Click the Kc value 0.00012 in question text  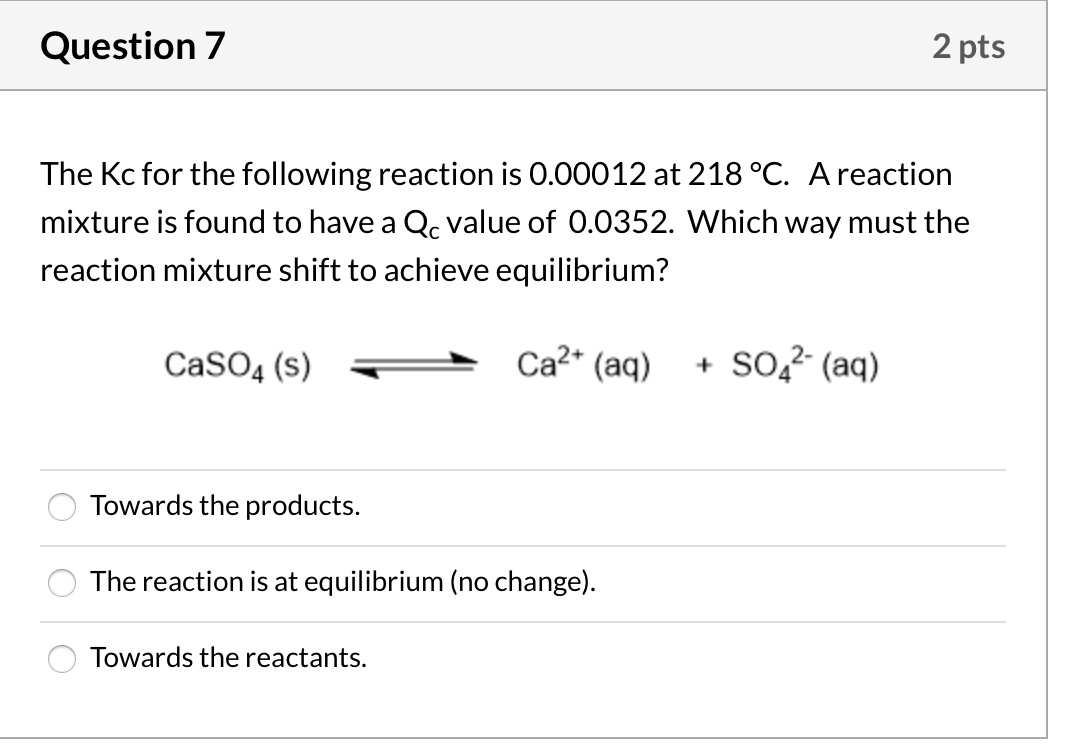(586, 173)
